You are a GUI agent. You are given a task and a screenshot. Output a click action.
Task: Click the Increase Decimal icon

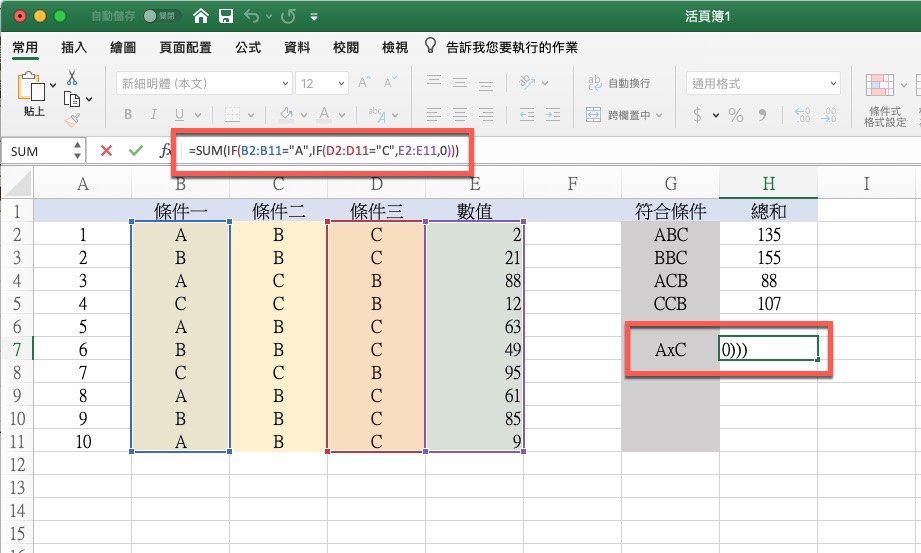(x=802, y=115)
